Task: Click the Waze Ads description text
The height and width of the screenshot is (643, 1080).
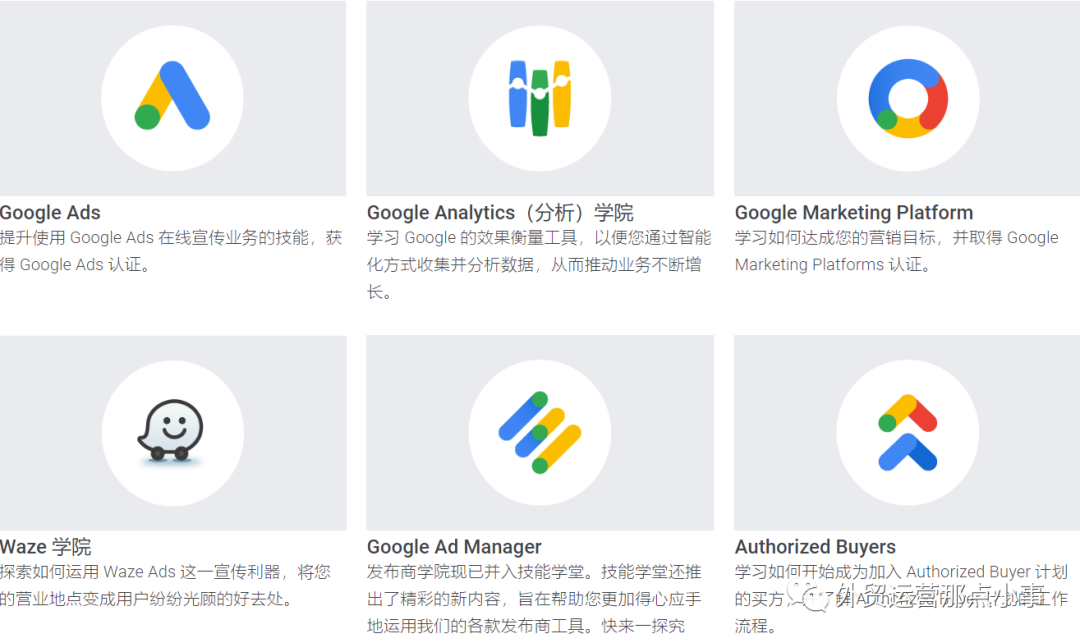Action: tap(165, 585)
